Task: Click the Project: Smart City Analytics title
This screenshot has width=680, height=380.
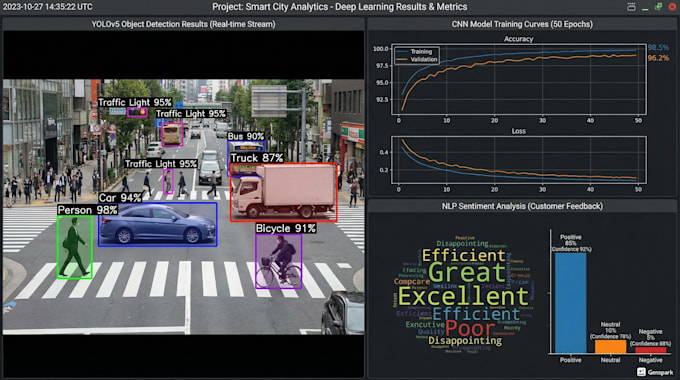Action: coord(340,7)
